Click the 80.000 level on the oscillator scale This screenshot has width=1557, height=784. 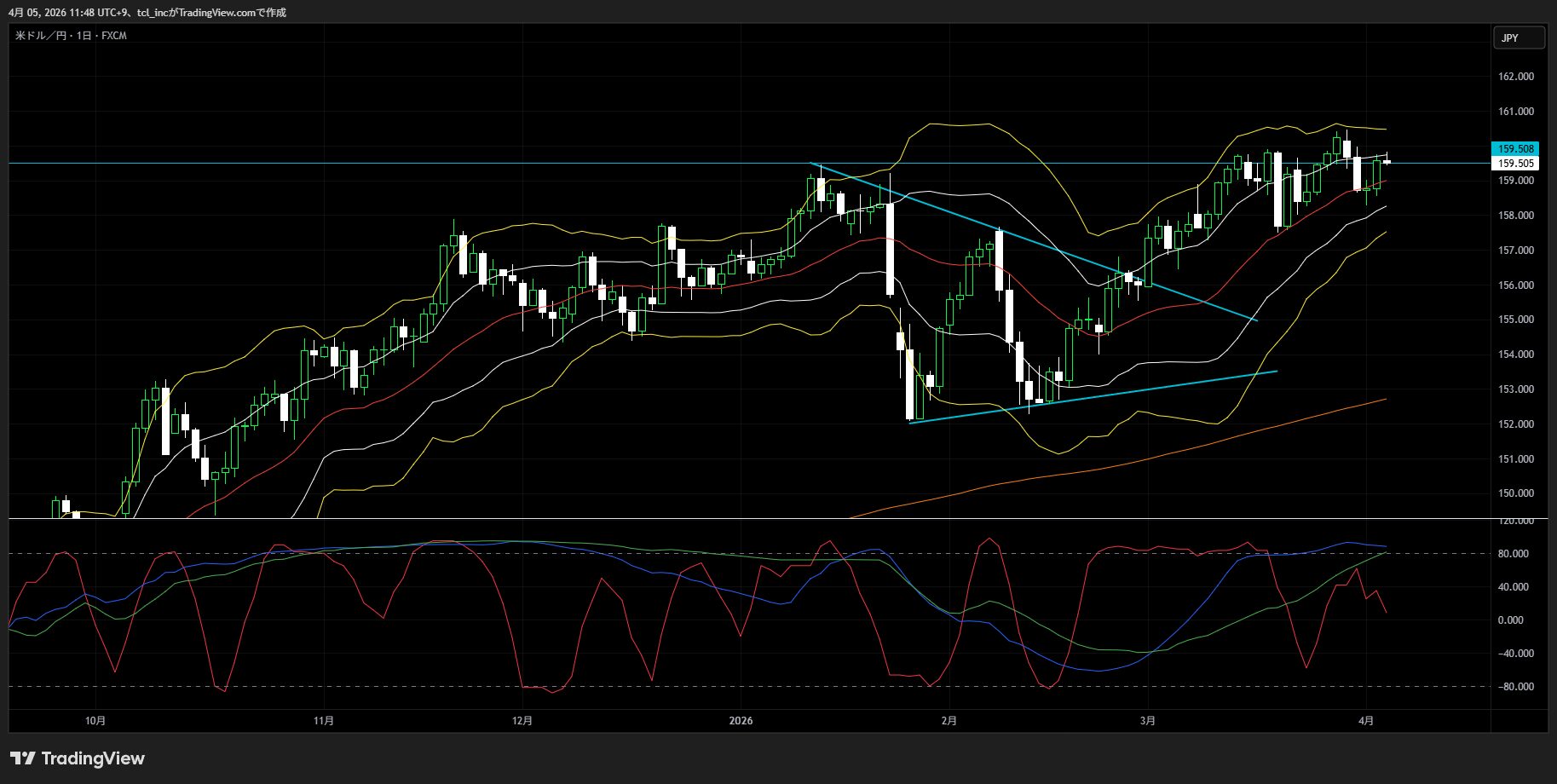1513,554
